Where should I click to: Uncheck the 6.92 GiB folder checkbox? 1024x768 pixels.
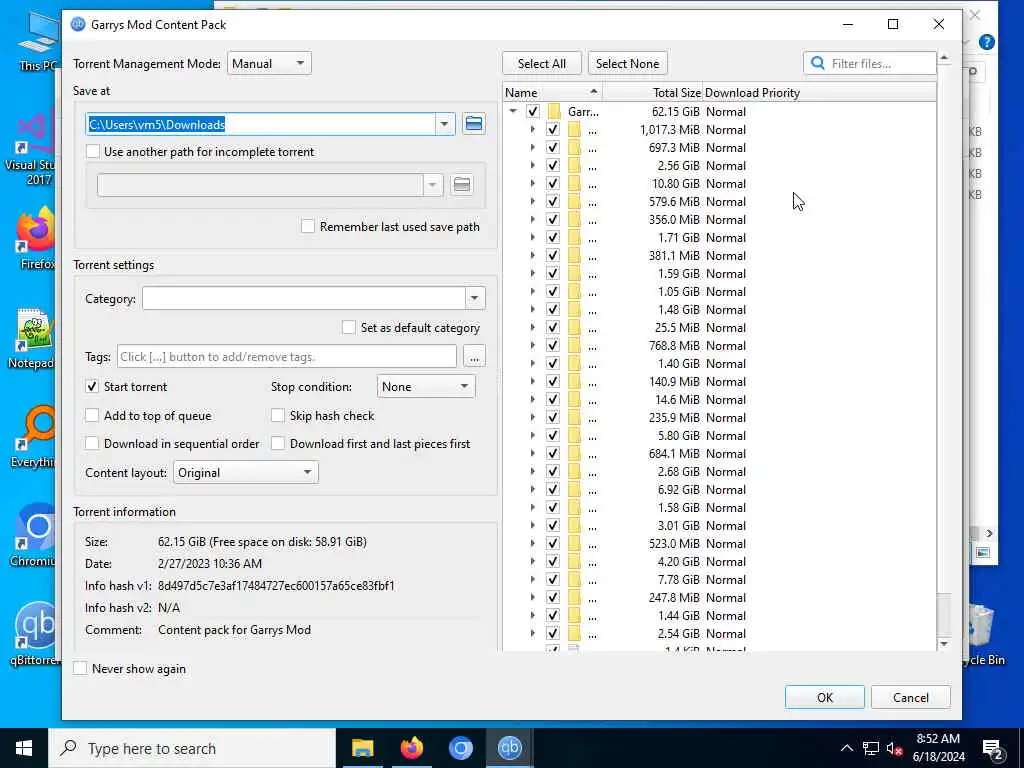point(552,490)
